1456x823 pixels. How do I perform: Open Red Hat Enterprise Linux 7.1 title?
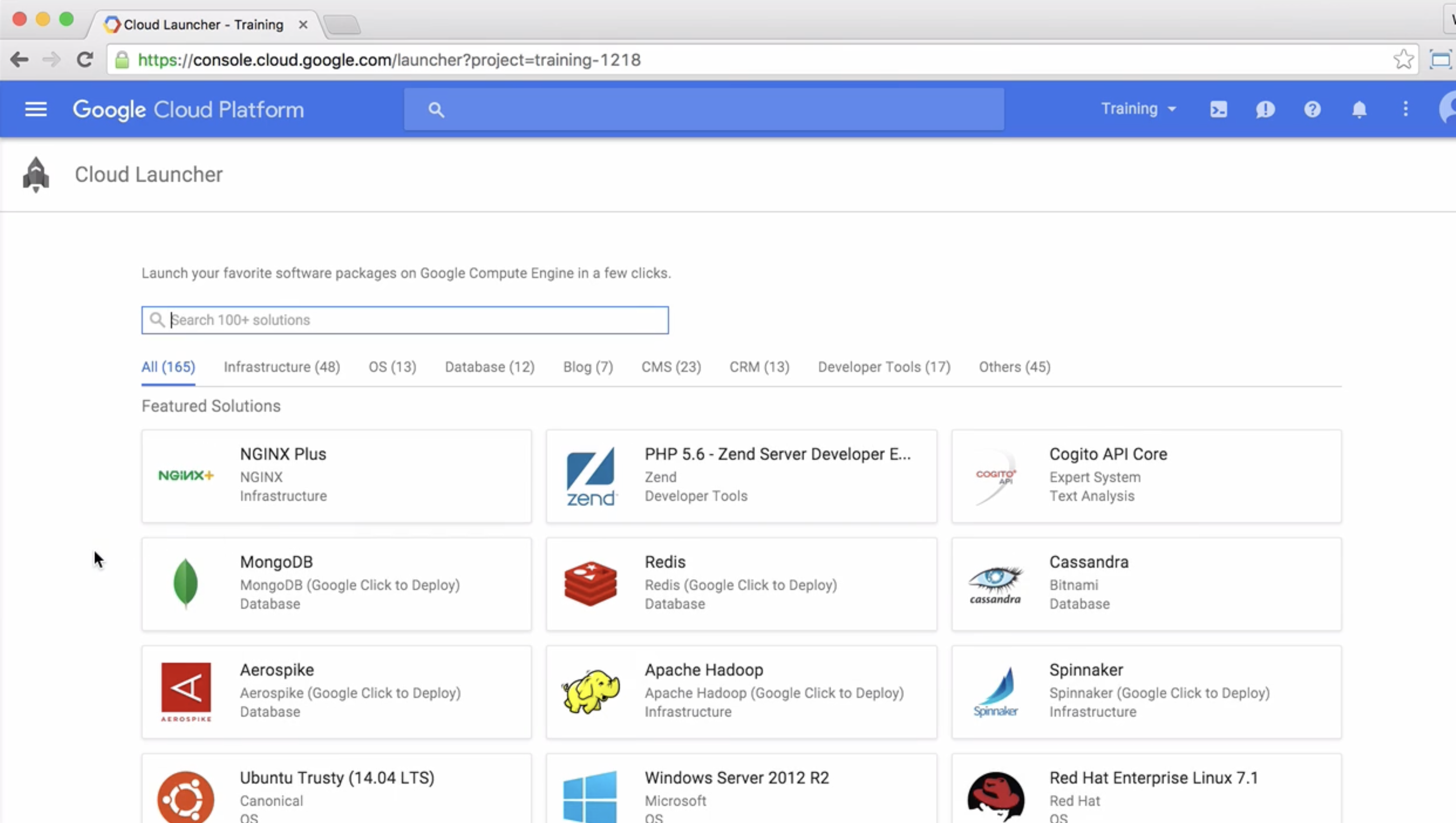(1154, 778)
